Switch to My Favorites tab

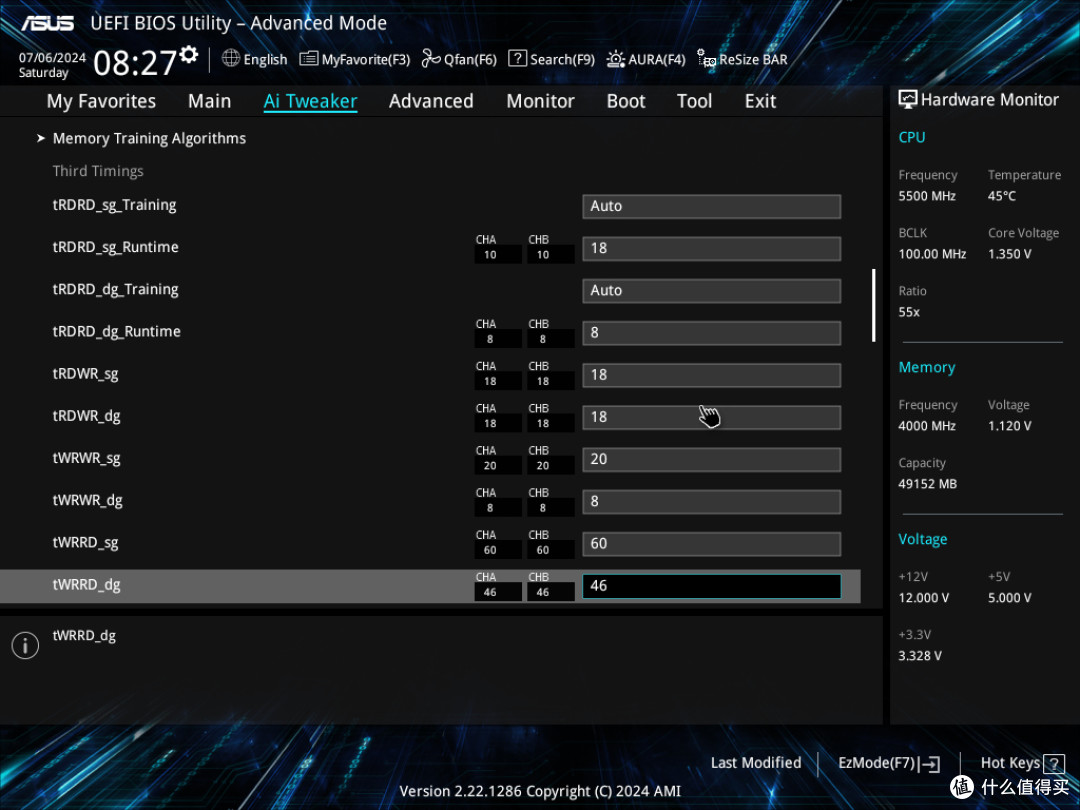(x=101, y=101)
